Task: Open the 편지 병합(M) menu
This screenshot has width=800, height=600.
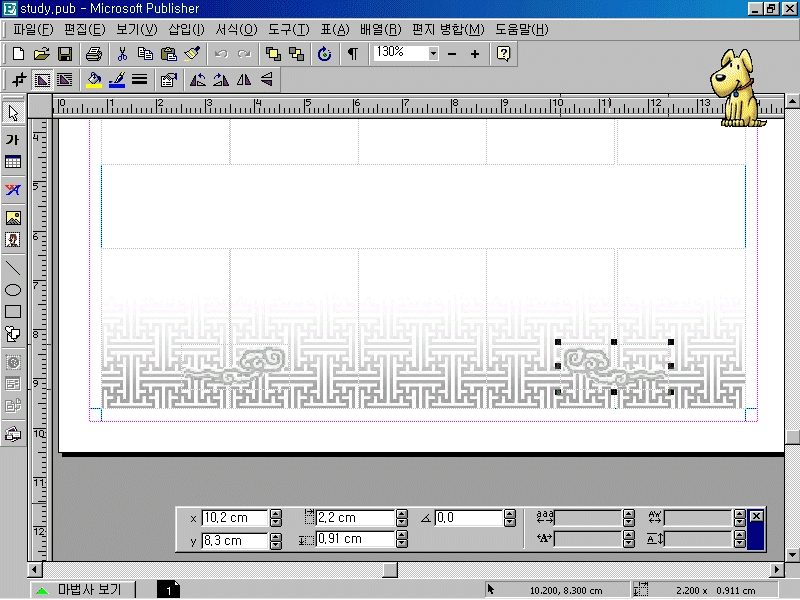Action: pyautogui.click(x=448, y=30)
